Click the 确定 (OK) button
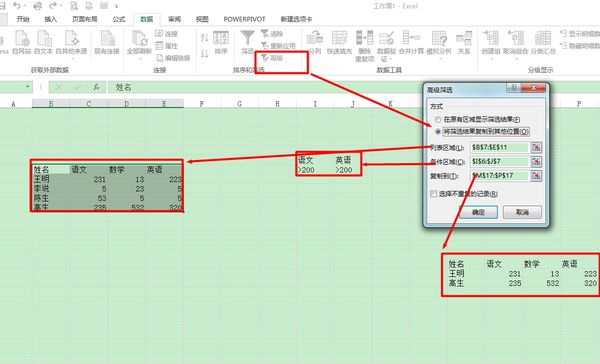The height and width of the screenshot is (364, 600). point(478,212)
